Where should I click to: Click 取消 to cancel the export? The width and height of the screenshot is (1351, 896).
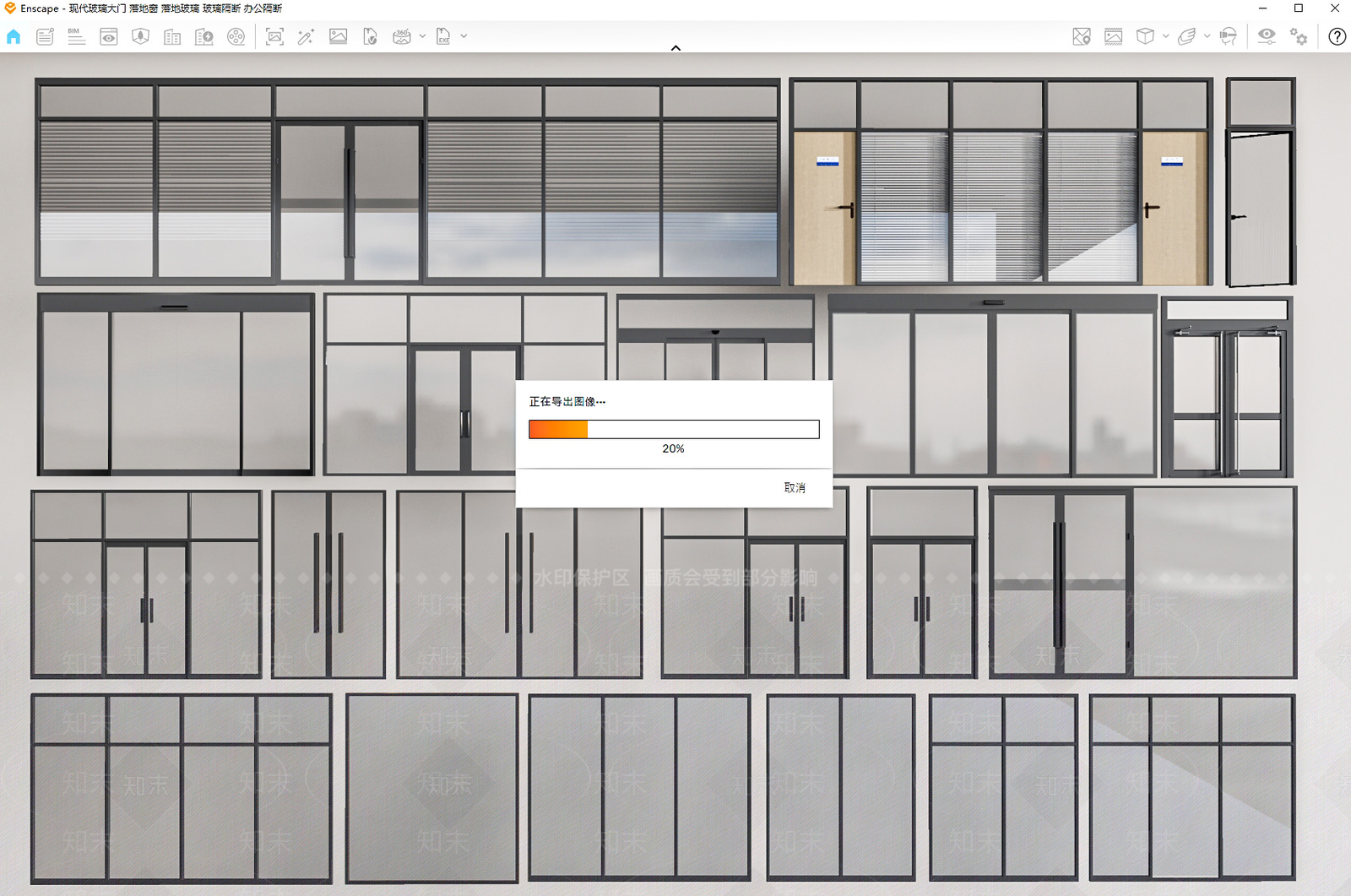(x=795, y=487)
